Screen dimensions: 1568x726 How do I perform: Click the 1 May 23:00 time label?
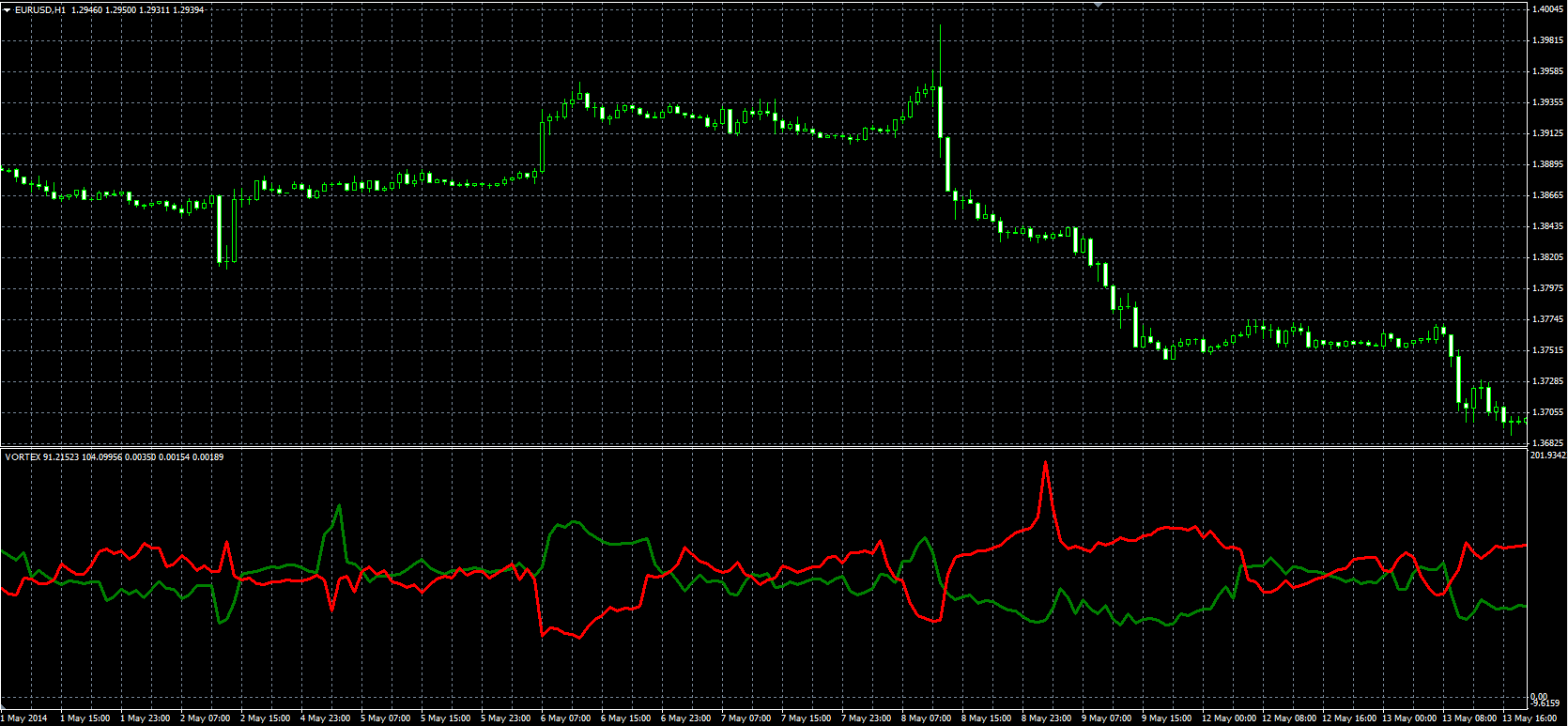coord(146,718)
